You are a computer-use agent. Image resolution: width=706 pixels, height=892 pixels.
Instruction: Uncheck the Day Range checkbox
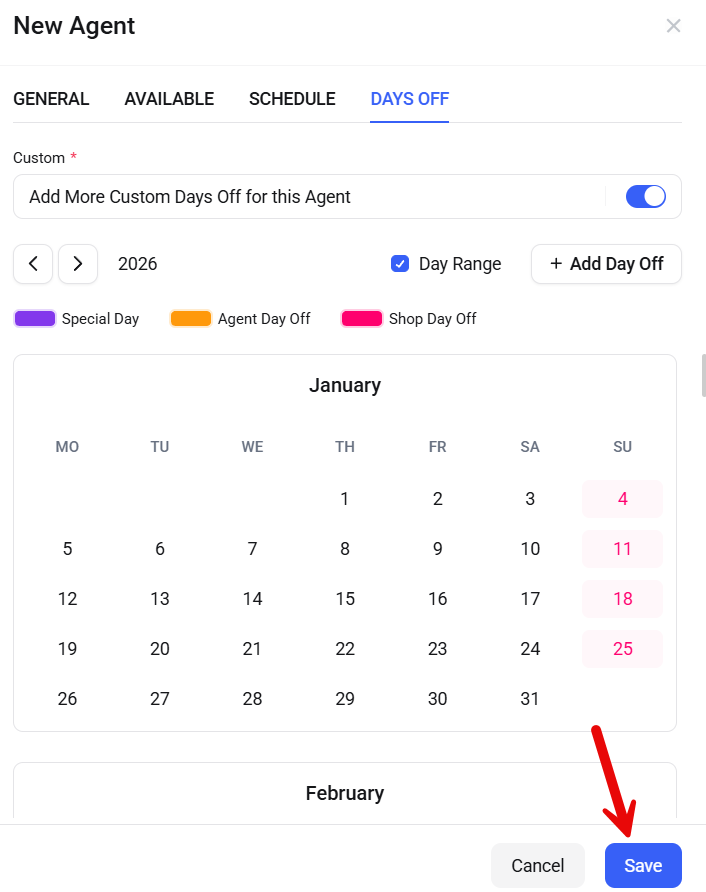pos(400,264)
